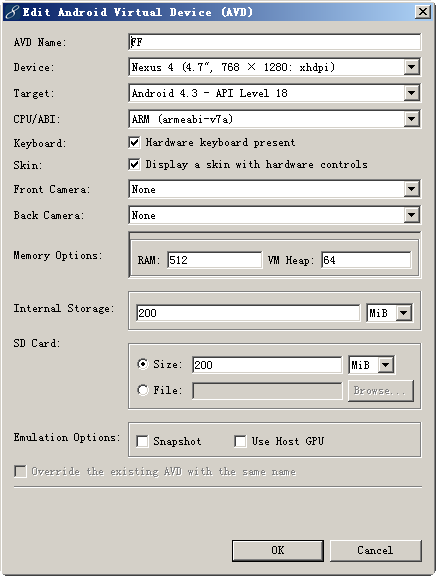Open the Device dropdown list
The width and height of the screenshot is (436, 576).
[411, 67]
